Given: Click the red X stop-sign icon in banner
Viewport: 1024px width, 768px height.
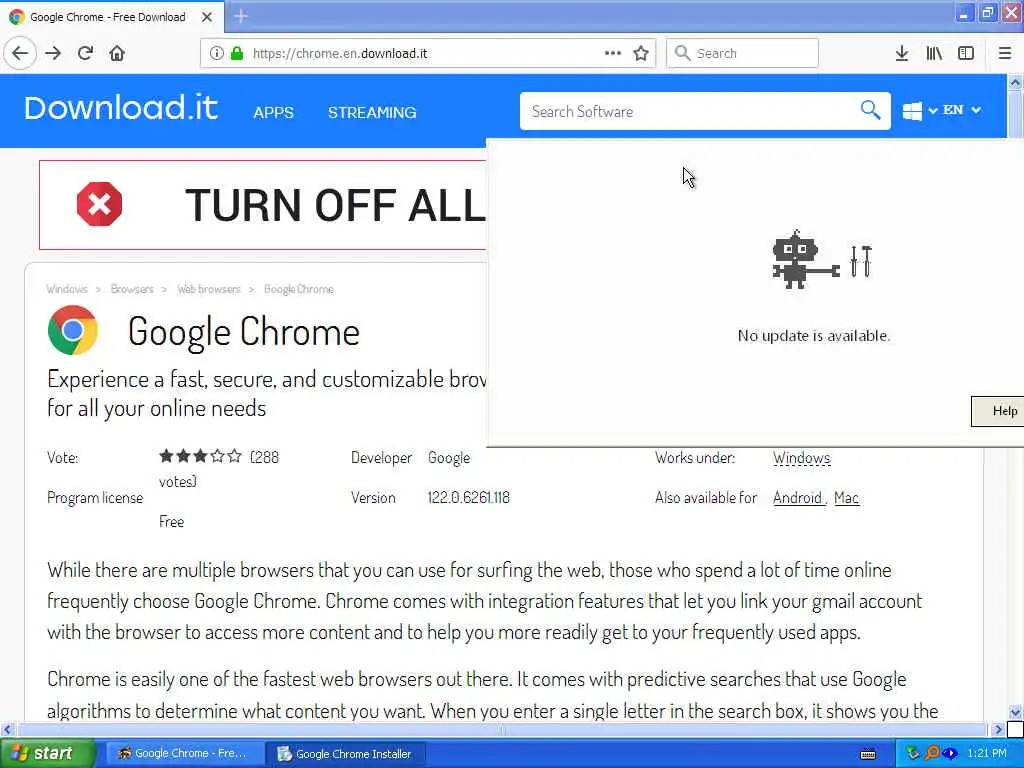Looking at the screenshot, I should point(99,204).
